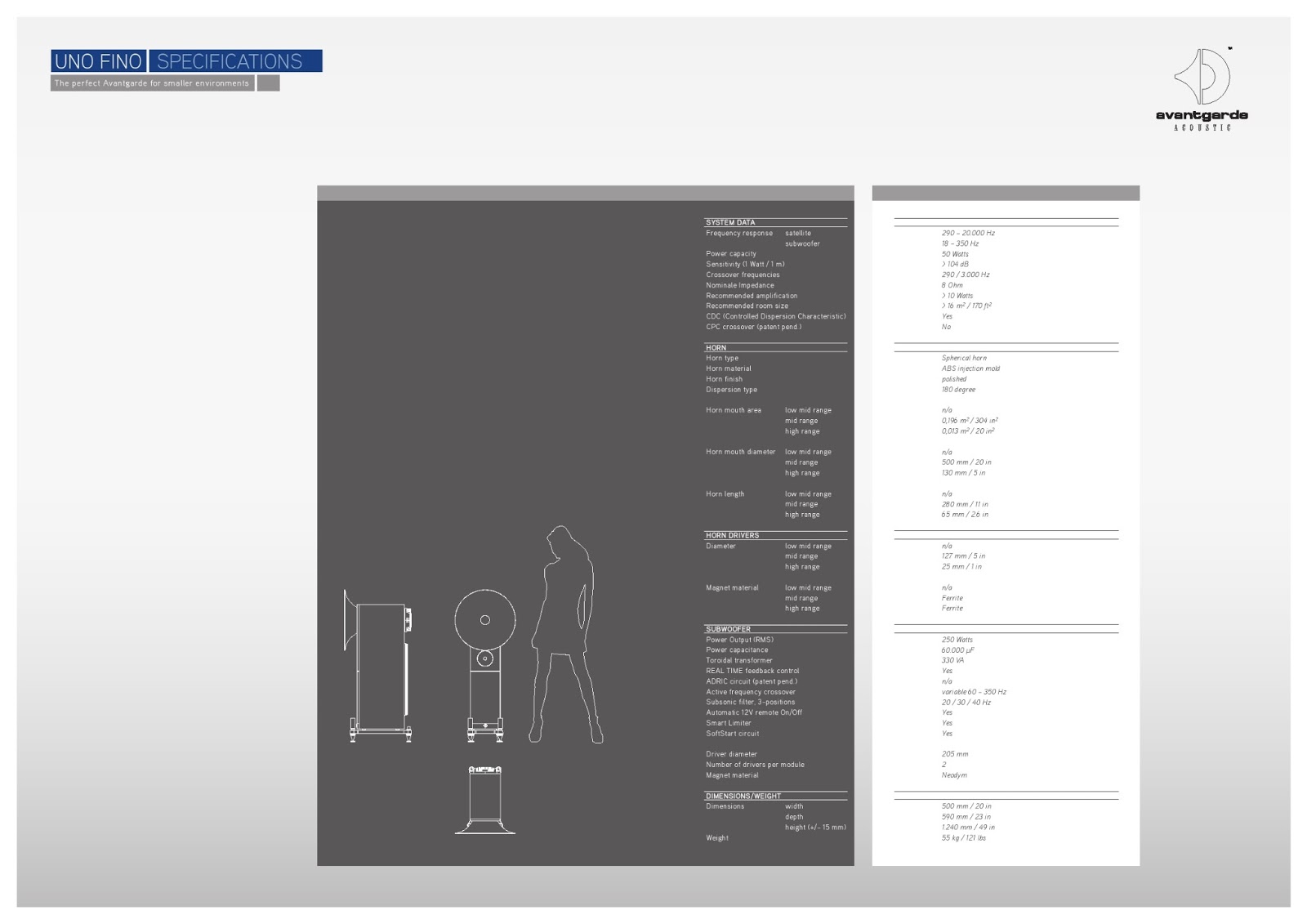1307x924 pixels.
Task: Select the "Number of drivers per module" label
Action: pos(755,765)
